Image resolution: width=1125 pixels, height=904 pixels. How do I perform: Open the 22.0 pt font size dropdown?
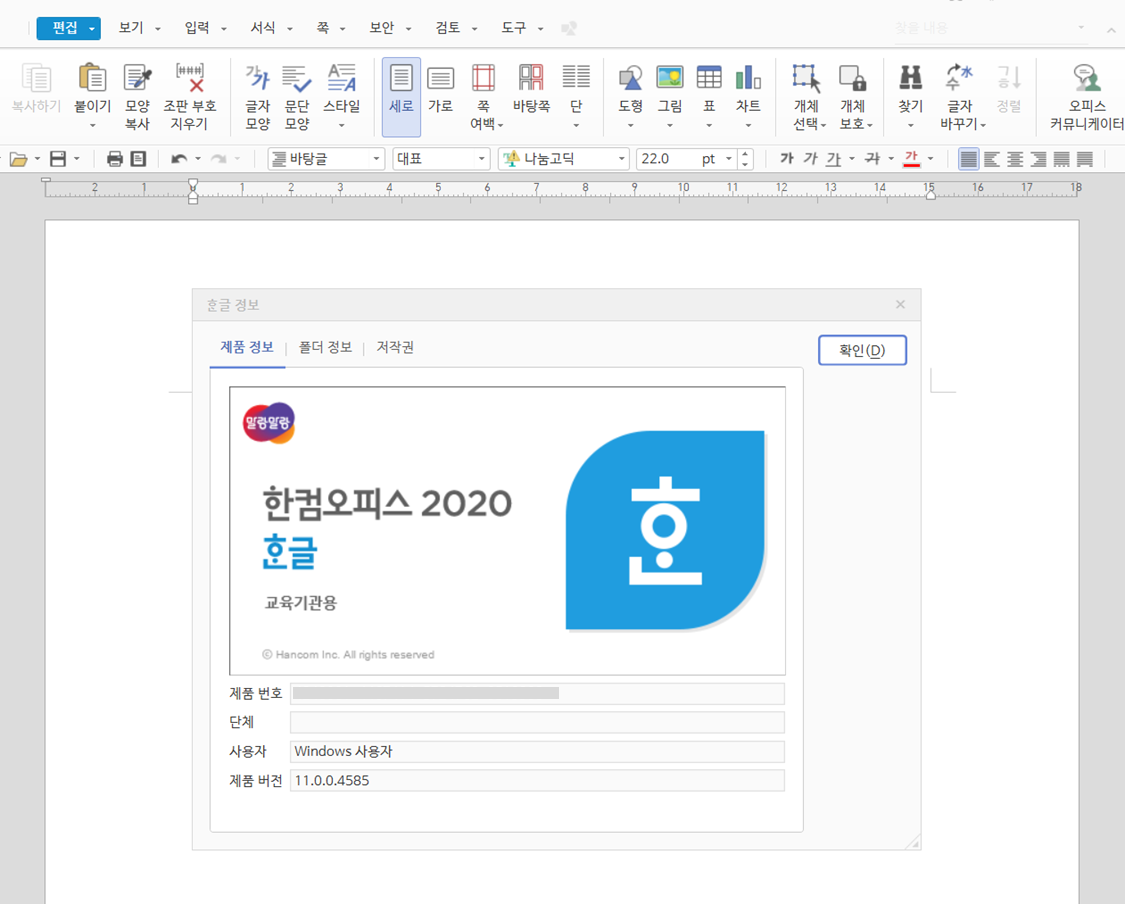[x=728, y=159]
